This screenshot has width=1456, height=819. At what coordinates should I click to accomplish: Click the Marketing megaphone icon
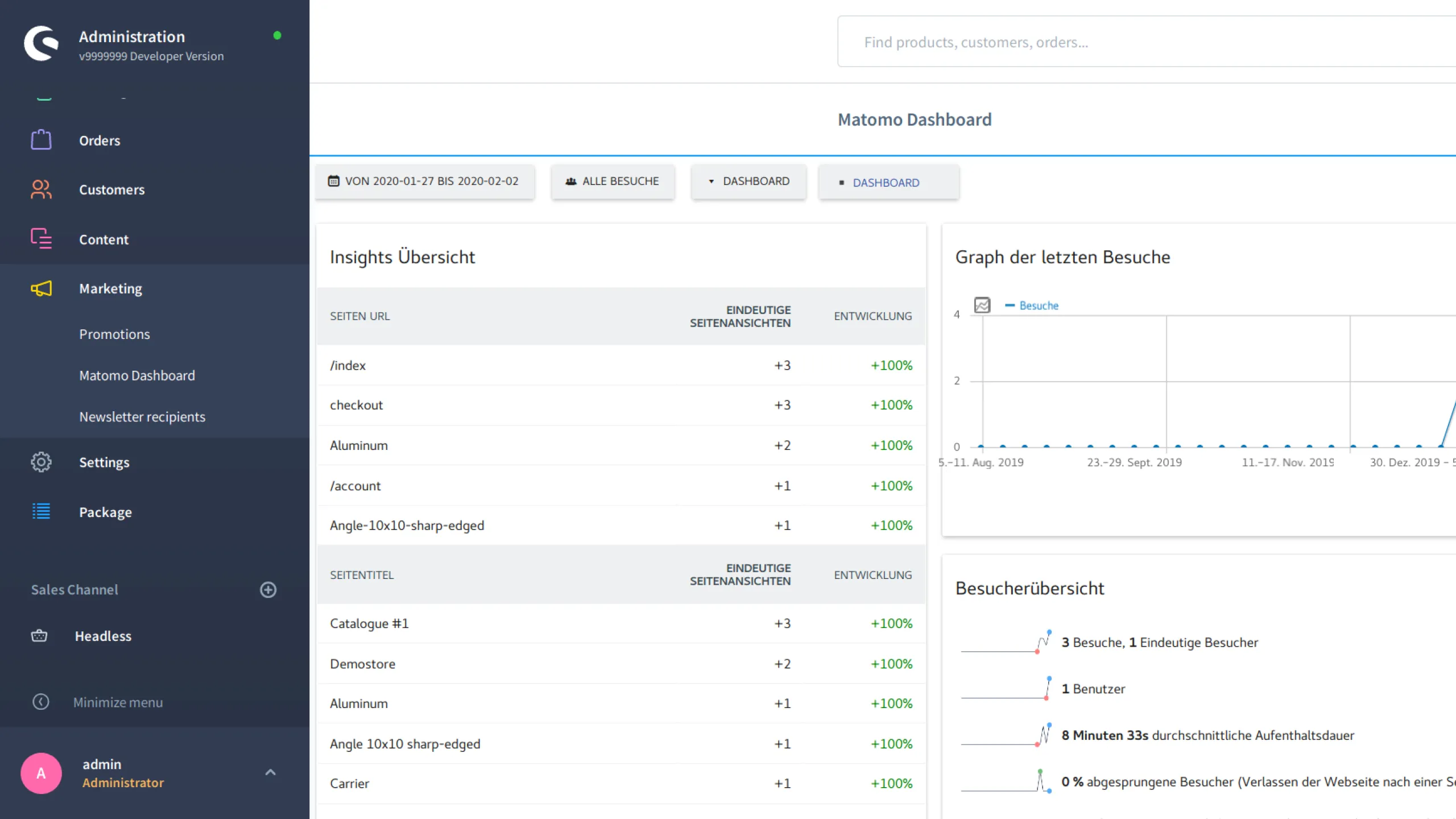pyautogui.click(x=41, y=288)
